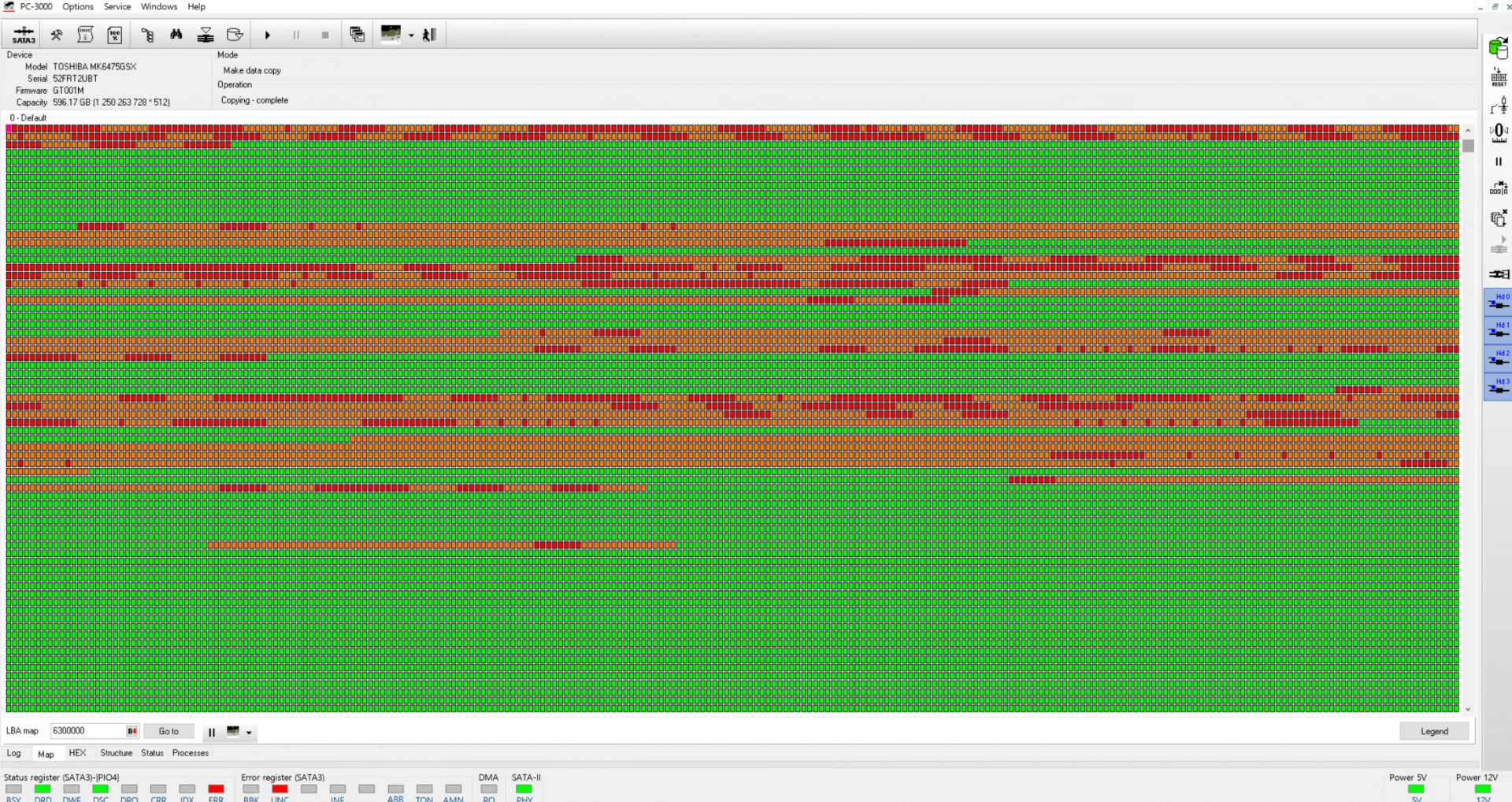Open the Legend button
Viewport: 1512px width, 802px height.
click(1434, 731)
